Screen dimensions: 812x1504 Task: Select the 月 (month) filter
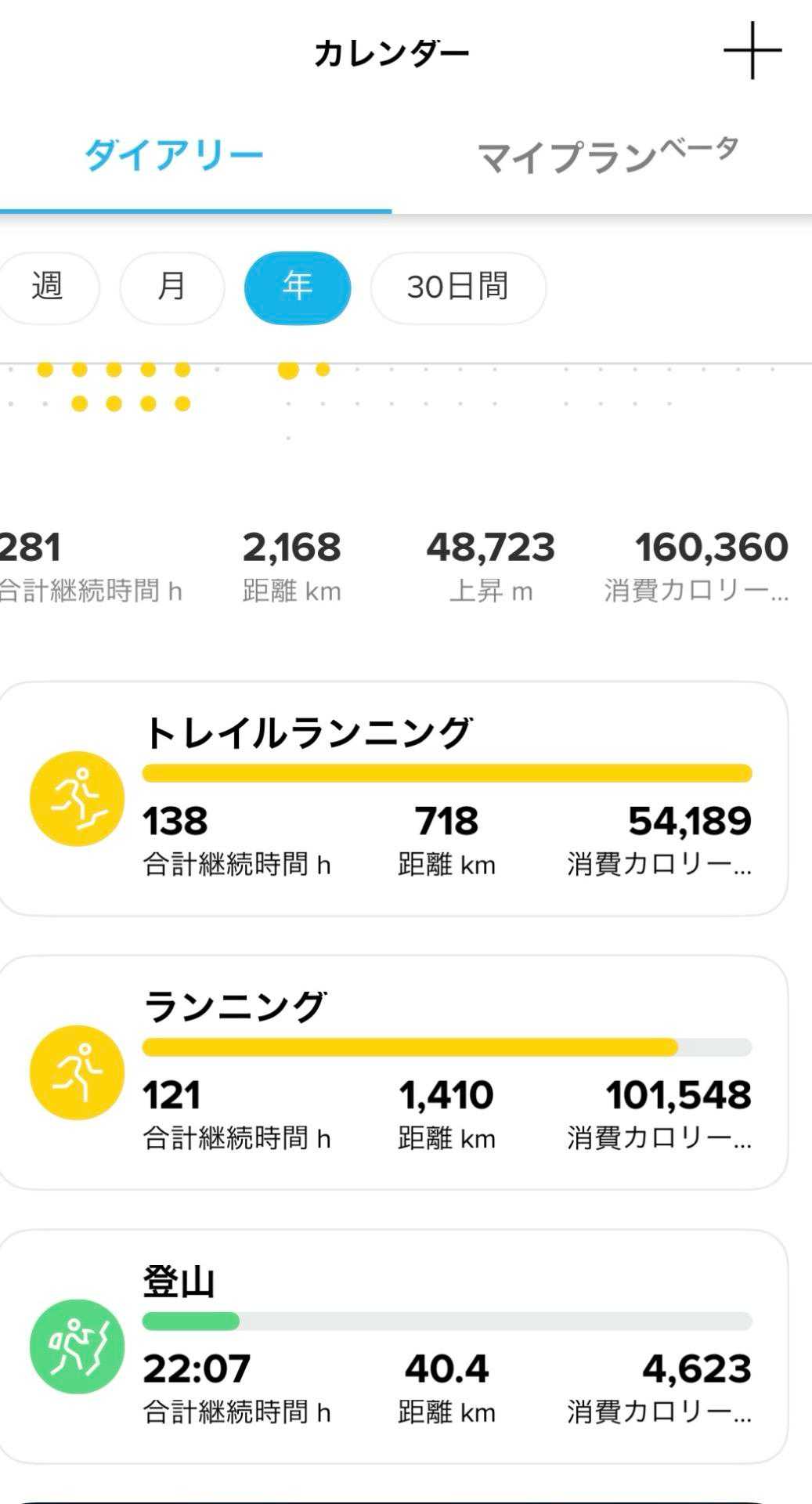171,287
